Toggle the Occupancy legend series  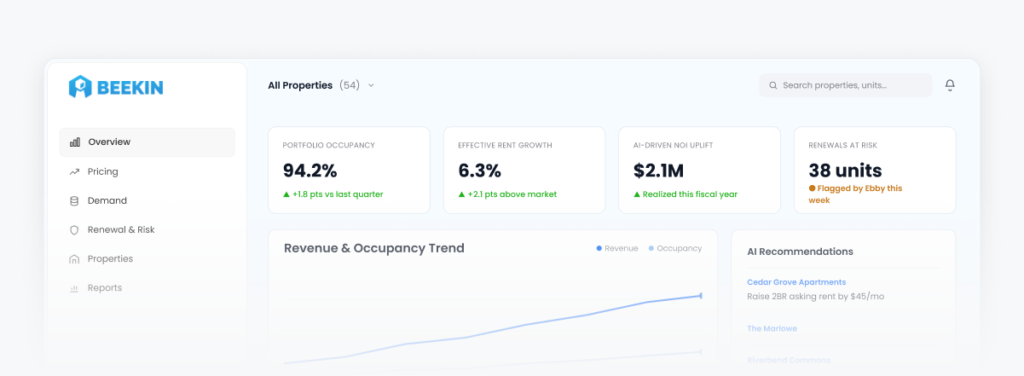click(675, 248)
